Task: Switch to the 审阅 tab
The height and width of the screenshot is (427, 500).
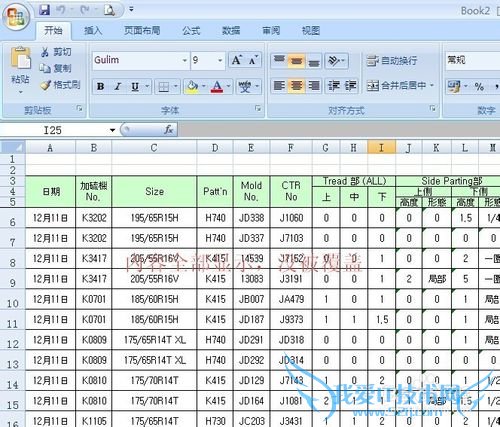Action: point(271,31)
